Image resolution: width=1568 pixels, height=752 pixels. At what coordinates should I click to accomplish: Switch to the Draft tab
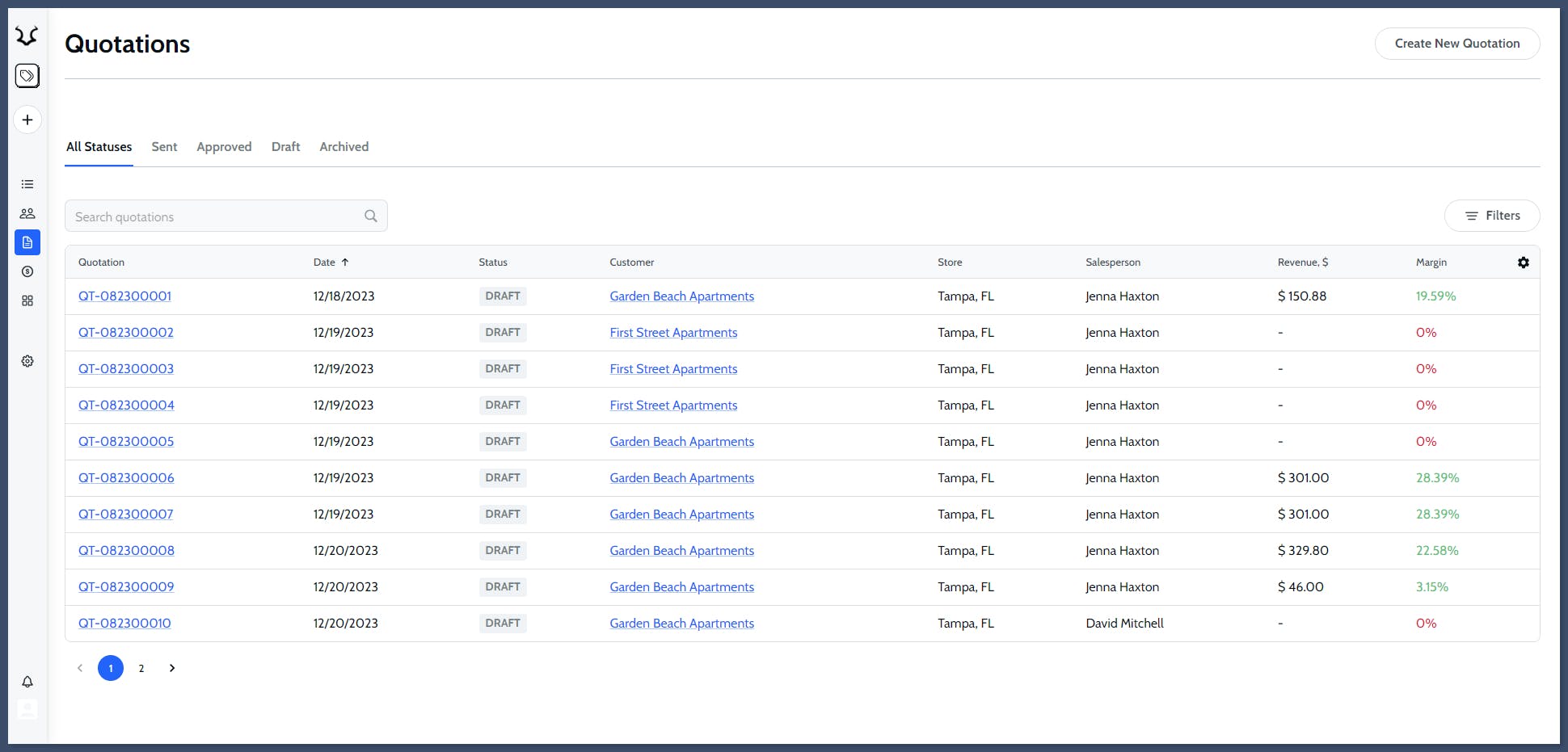285,147
